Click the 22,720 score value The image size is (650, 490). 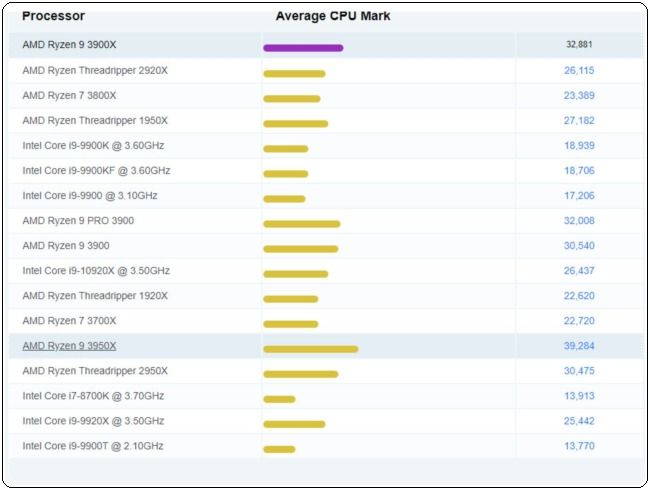tap(579, 320)
